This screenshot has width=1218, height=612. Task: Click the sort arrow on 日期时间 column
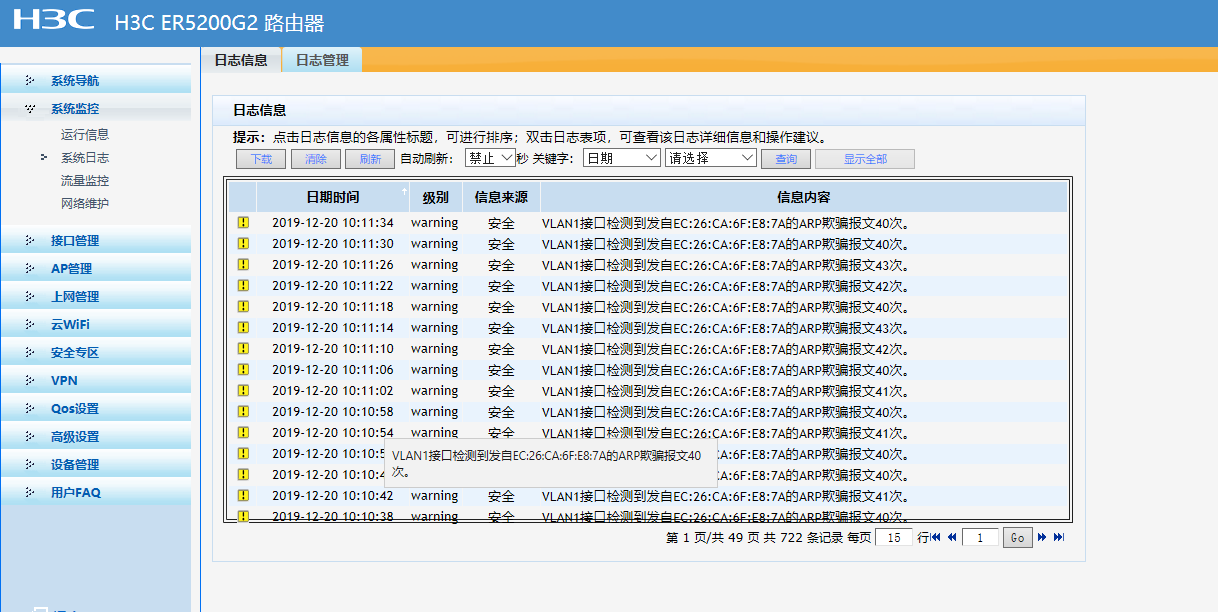(x=404, y=191)
